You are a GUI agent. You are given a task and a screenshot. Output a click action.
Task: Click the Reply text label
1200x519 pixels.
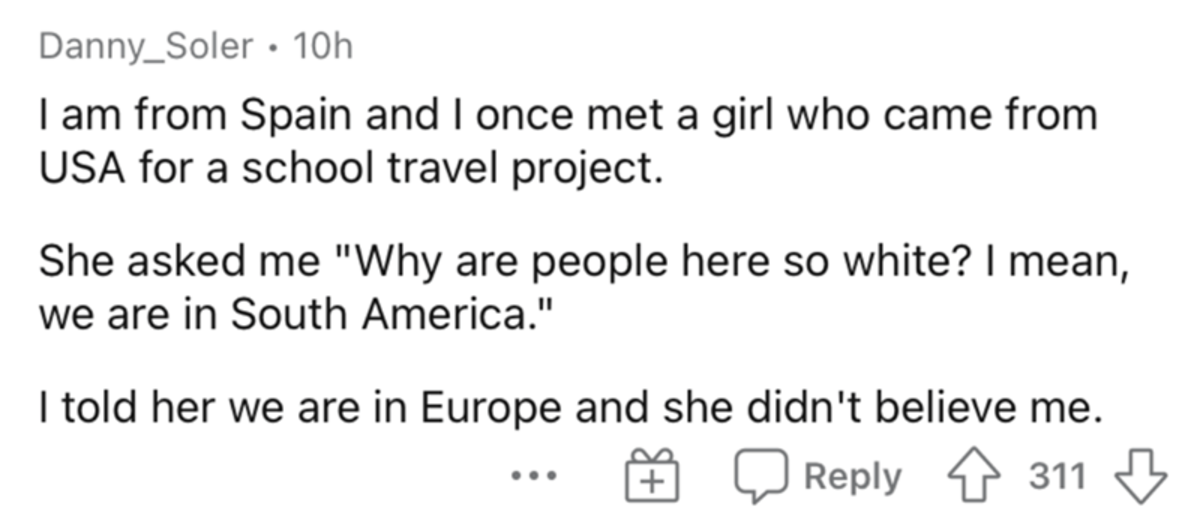[853, 477]
